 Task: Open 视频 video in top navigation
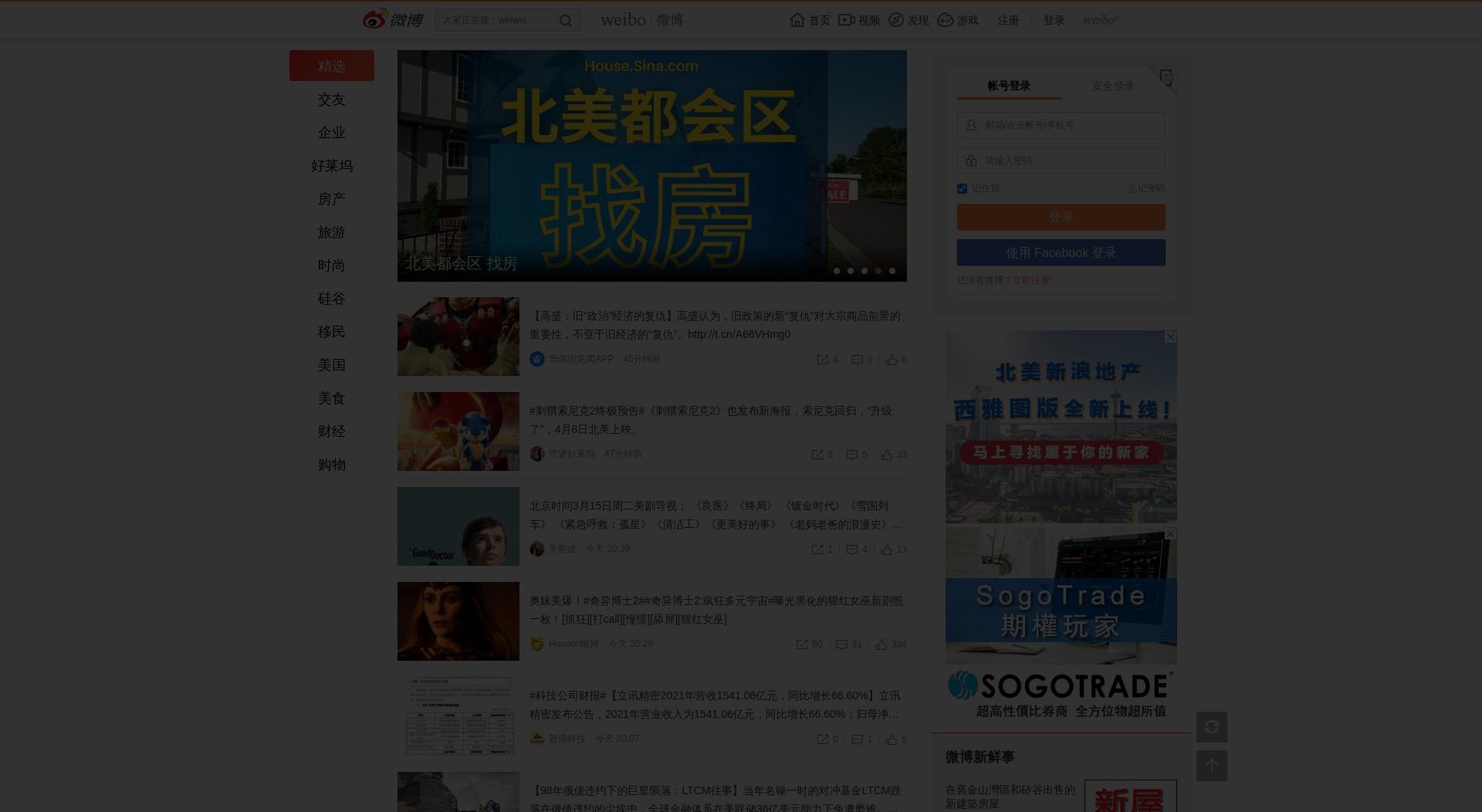pos(859,20)
